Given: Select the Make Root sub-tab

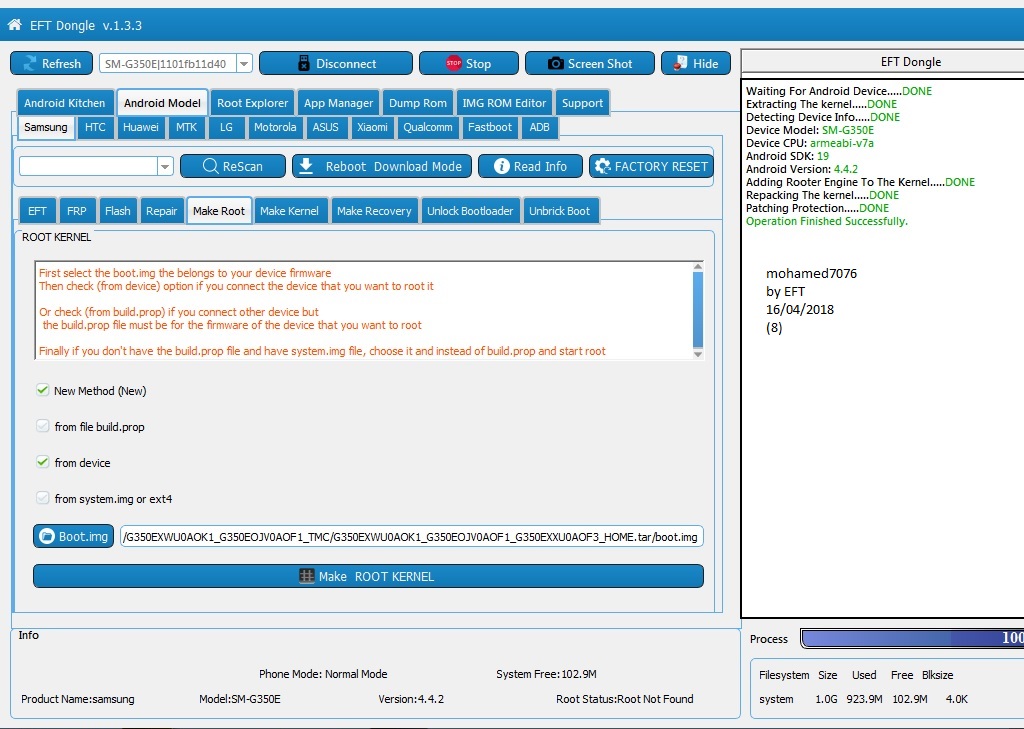Looking at the screenshot, I should pyautogui.click(x=219, y=210).
